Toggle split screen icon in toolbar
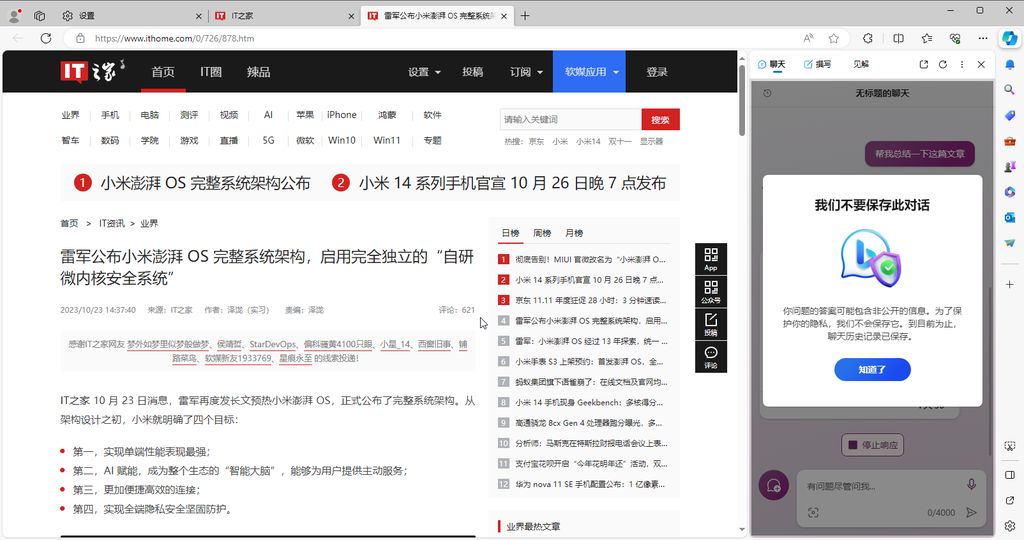Image resolution: width=1024 pixels, height=540 pixels. pos(899,38)
